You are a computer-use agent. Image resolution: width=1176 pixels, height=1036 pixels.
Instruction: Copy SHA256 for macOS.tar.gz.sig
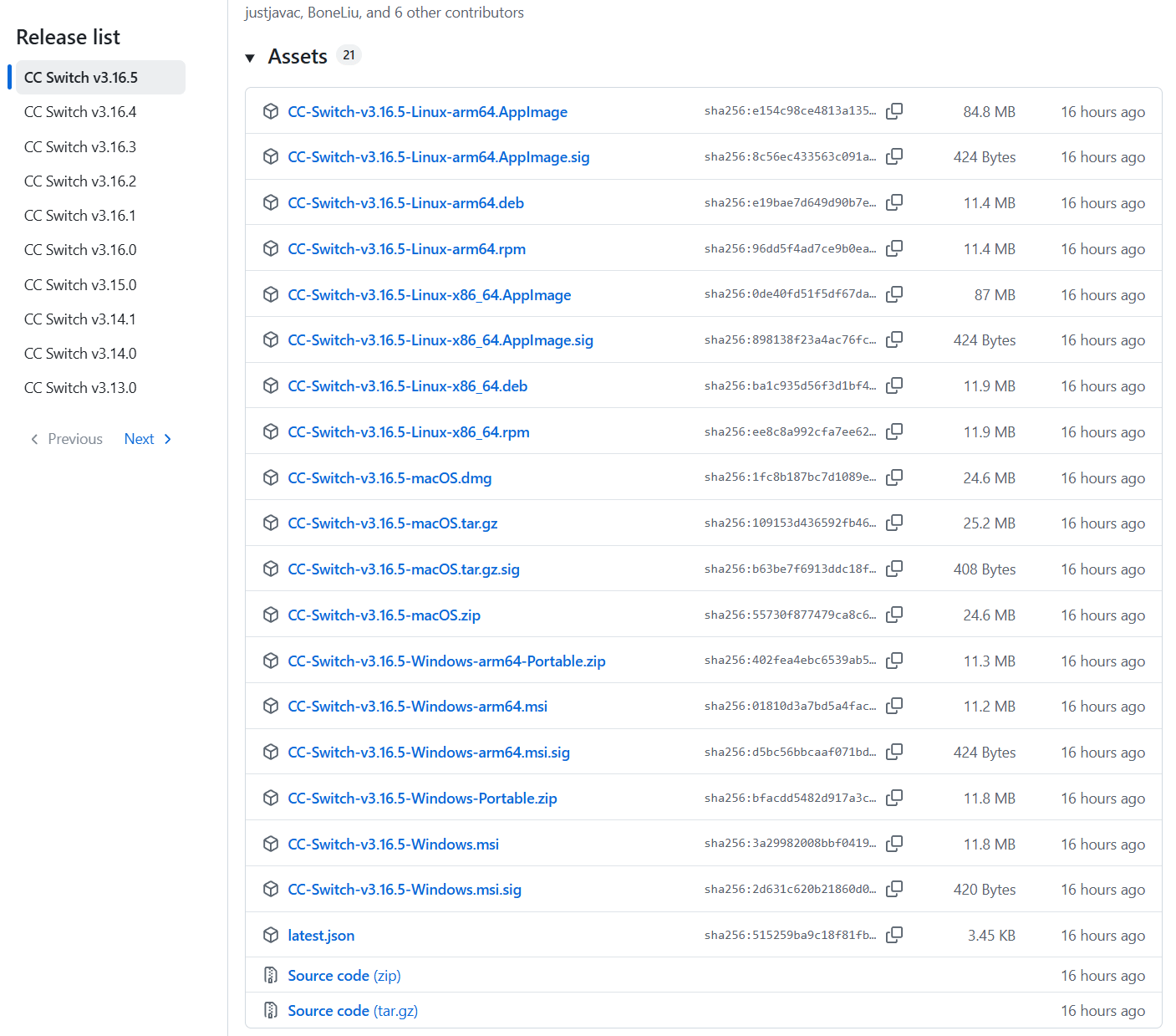tap(894, 569)
